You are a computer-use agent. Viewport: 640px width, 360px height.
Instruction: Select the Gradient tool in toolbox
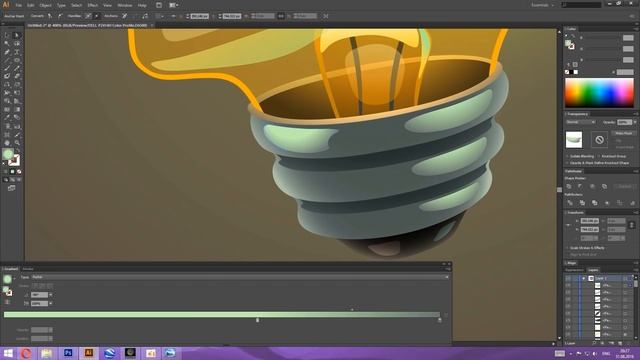[17, 109]
